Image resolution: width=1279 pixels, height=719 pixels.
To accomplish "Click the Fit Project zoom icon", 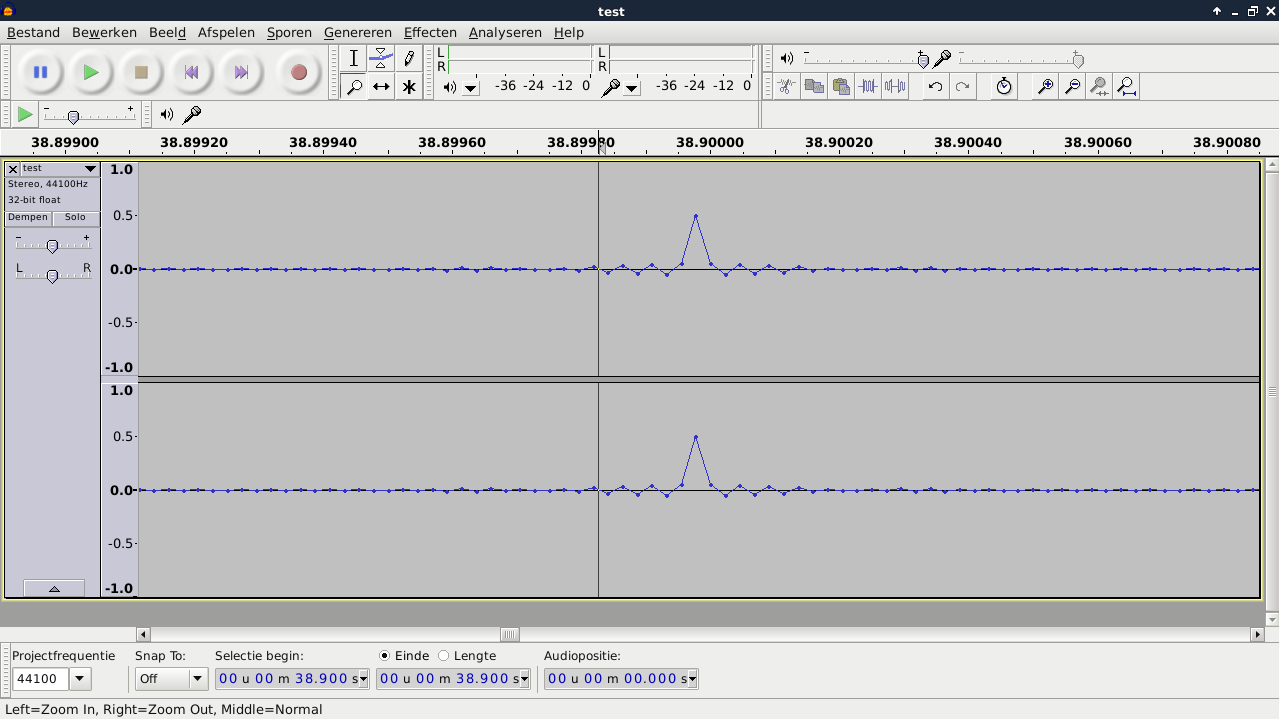I will (1126, 86).
